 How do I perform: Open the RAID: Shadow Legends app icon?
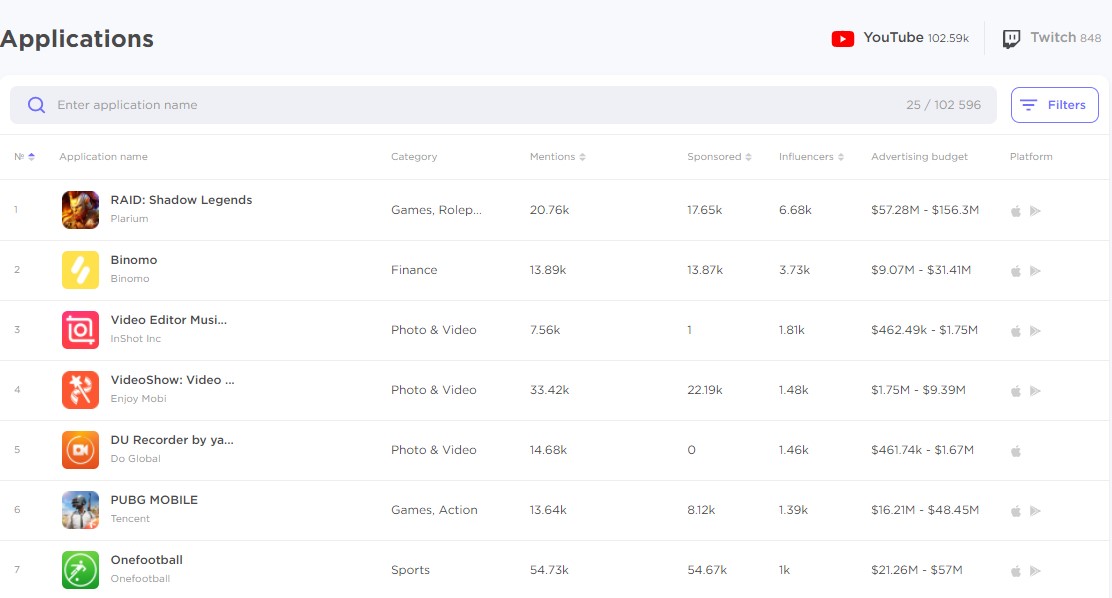click(x=80, y=210)
